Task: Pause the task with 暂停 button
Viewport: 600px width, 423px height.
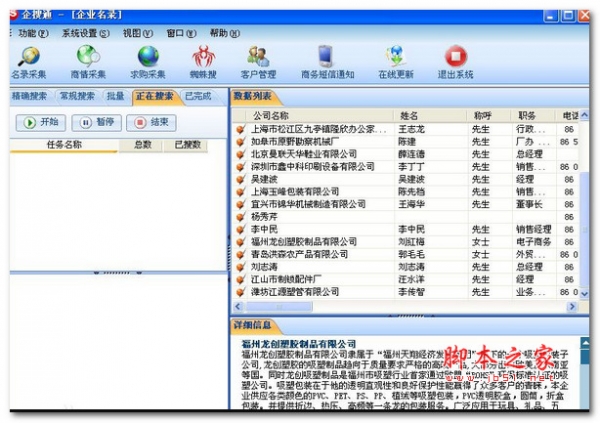Action: (96, 122)
